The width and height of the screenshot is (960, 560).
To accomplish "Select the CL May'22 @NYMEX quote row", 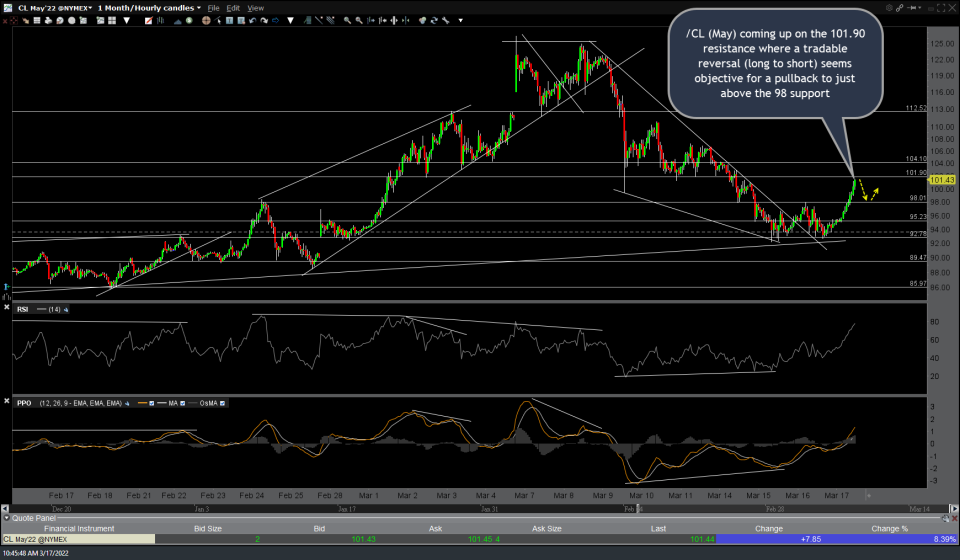I will (40, 539).
